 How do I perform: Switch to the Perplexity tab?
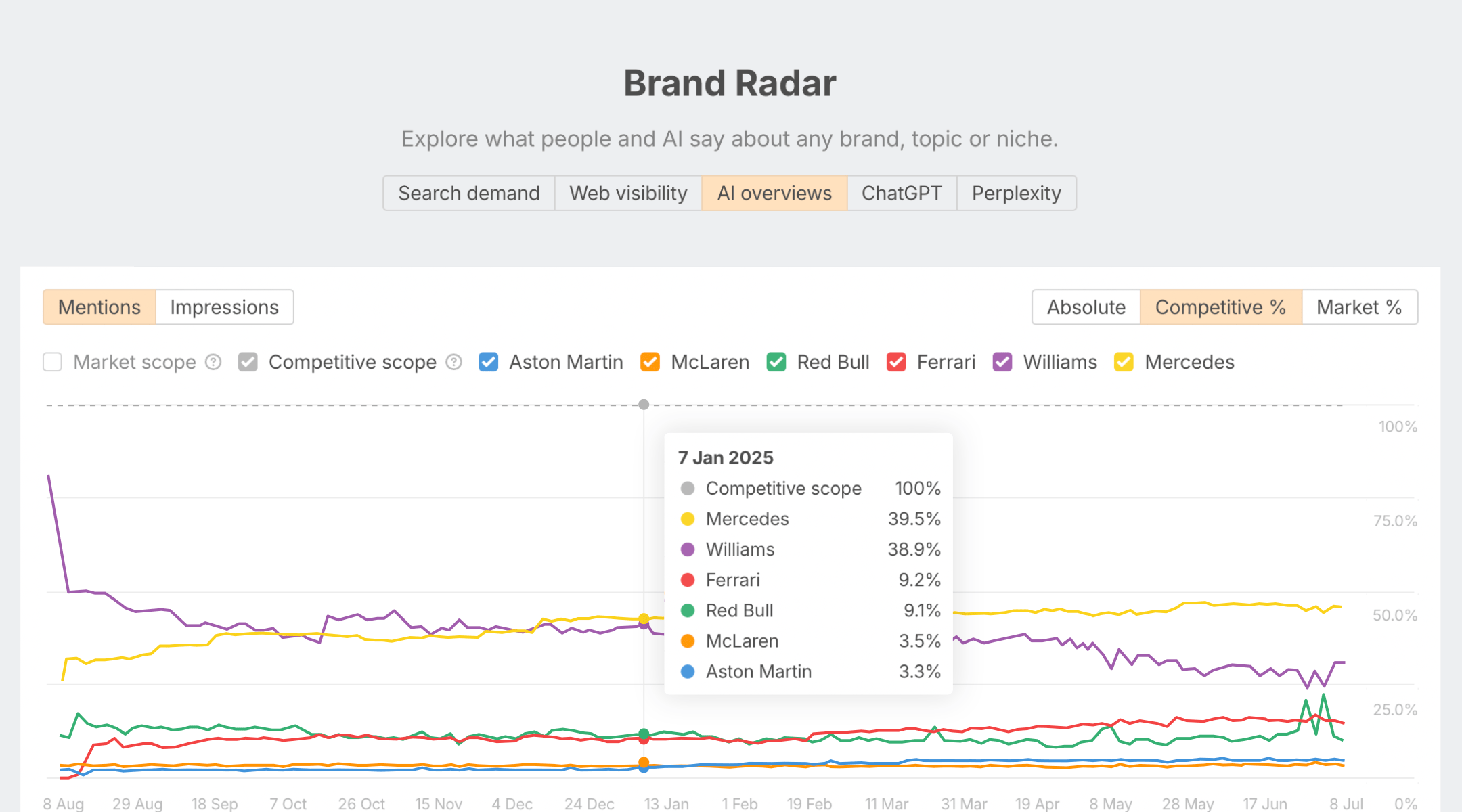point(1016,194)
